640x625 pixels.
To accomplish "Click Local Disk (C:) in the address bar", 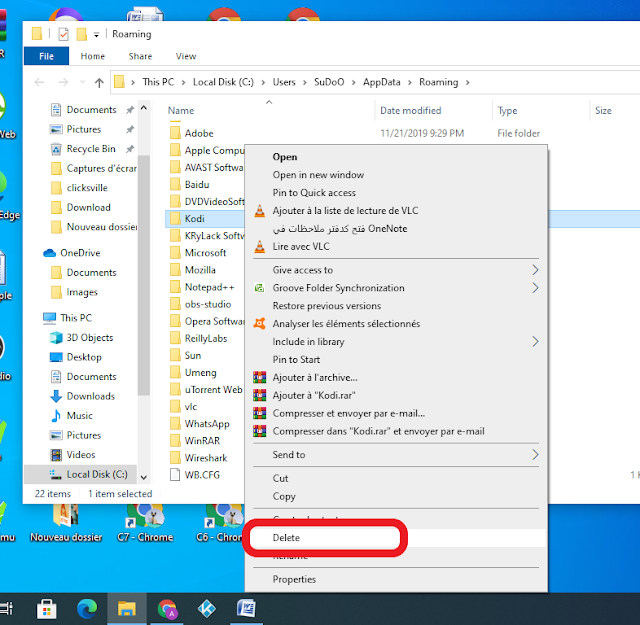I will click(x=223, y=82).
